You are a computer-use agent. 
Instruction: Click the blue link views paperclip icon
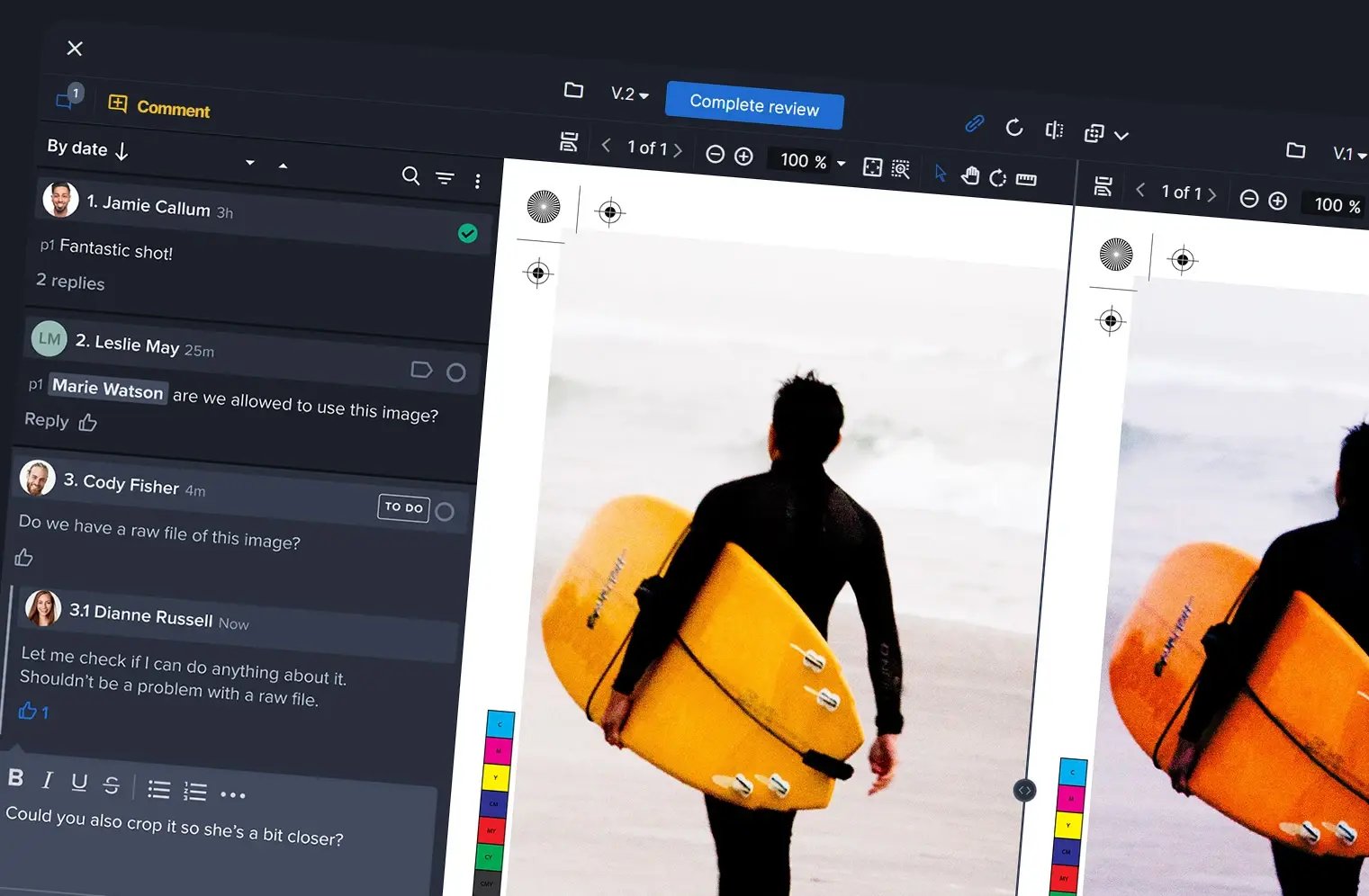click(x=974, y=124)
